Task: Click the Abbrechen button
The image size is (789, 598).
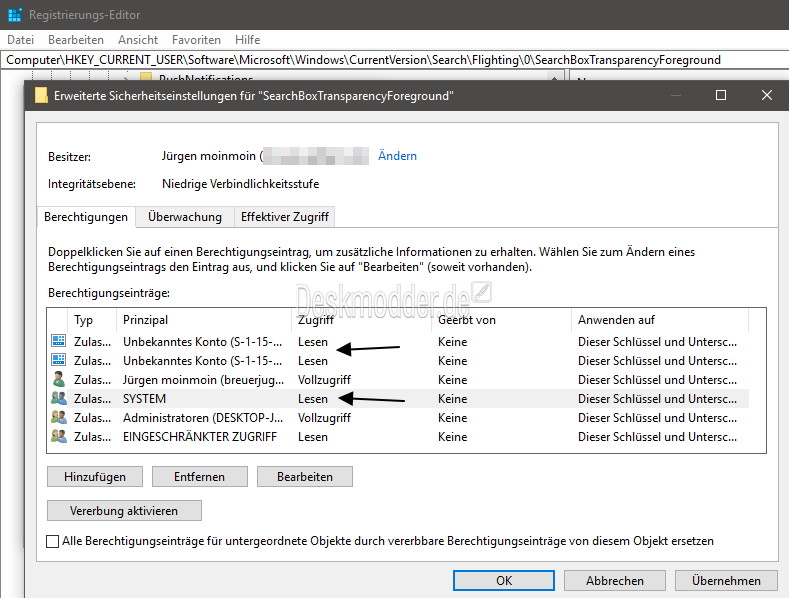Action: tap(615, 580)
